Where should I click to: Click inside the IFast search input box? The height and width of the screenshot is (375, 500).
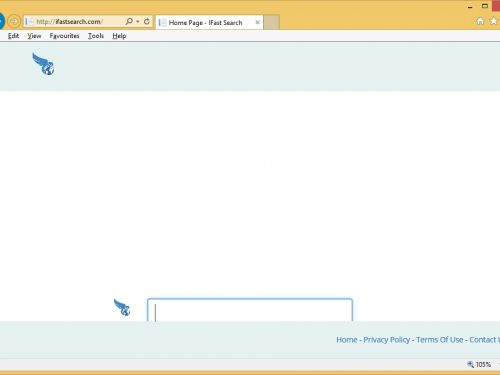point(250,310)
